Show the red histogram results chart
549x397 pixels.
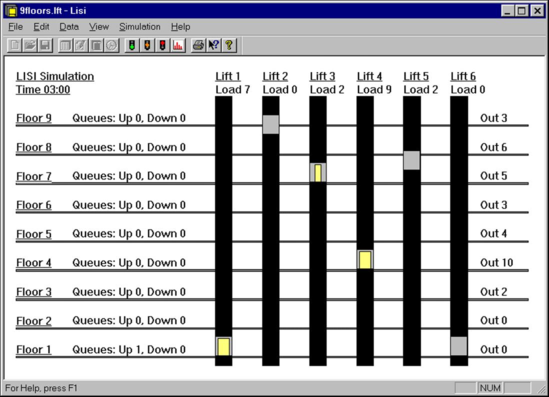coord(178,46)
